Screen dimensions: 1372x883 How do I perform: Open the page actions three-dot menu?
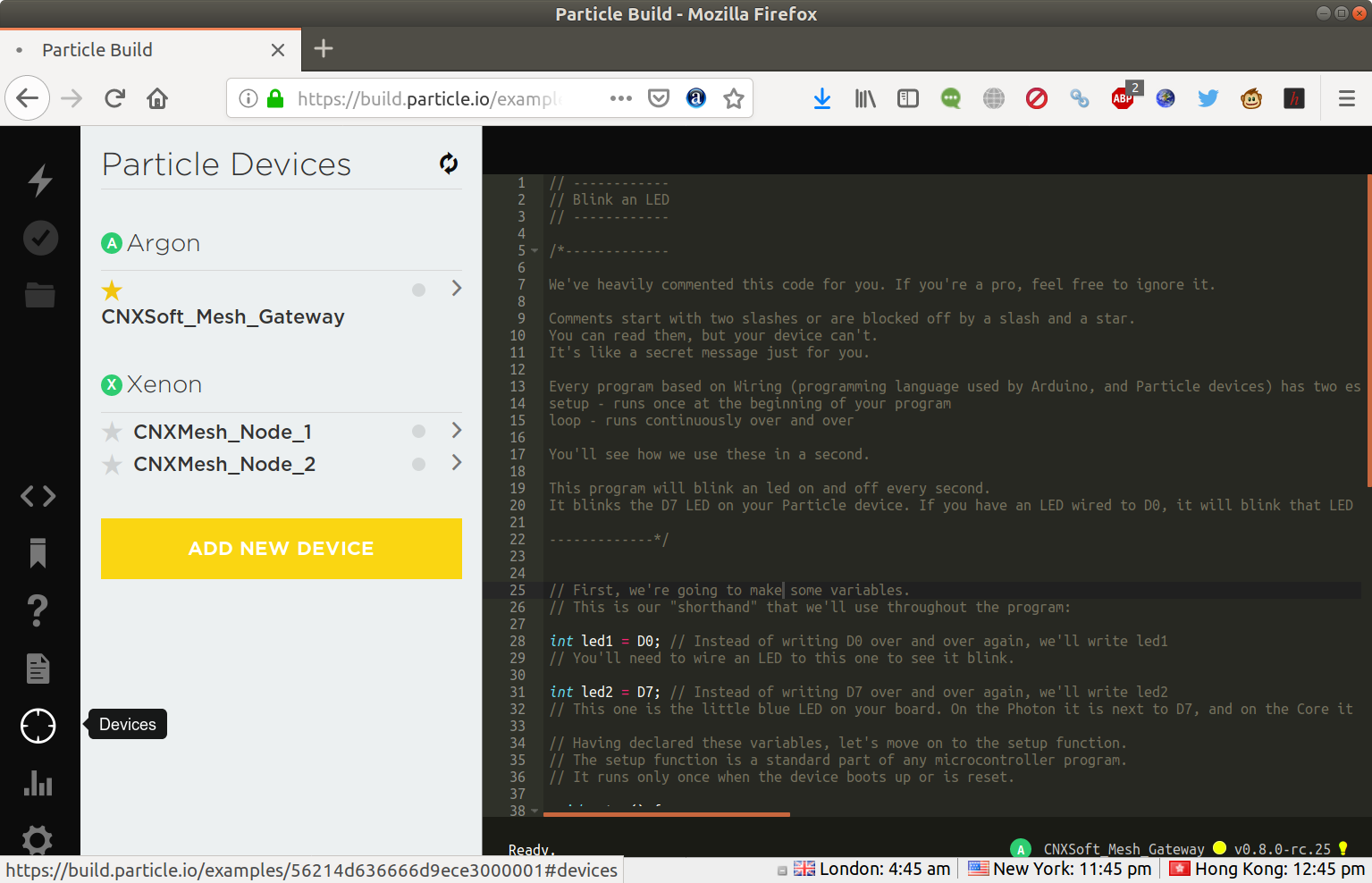tap(621, 98)
